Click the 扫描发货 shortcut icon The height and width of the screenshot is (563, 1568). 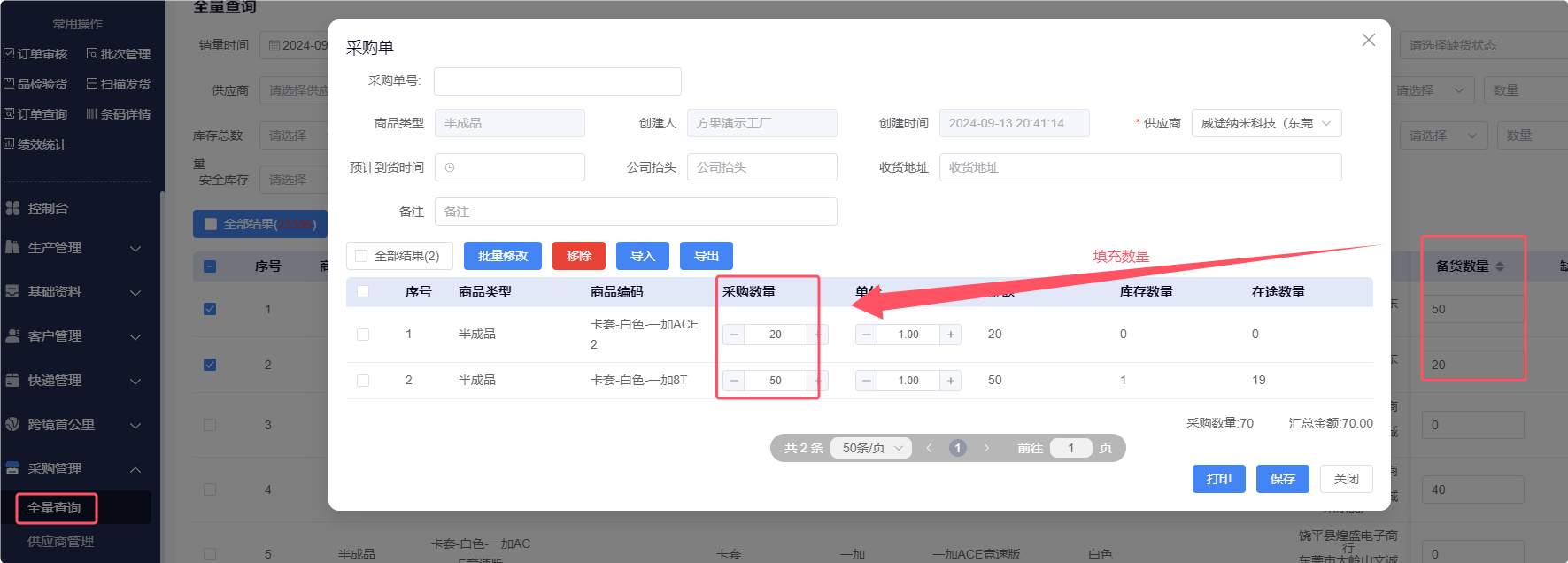pyautogui.click(x=92, y=84)
